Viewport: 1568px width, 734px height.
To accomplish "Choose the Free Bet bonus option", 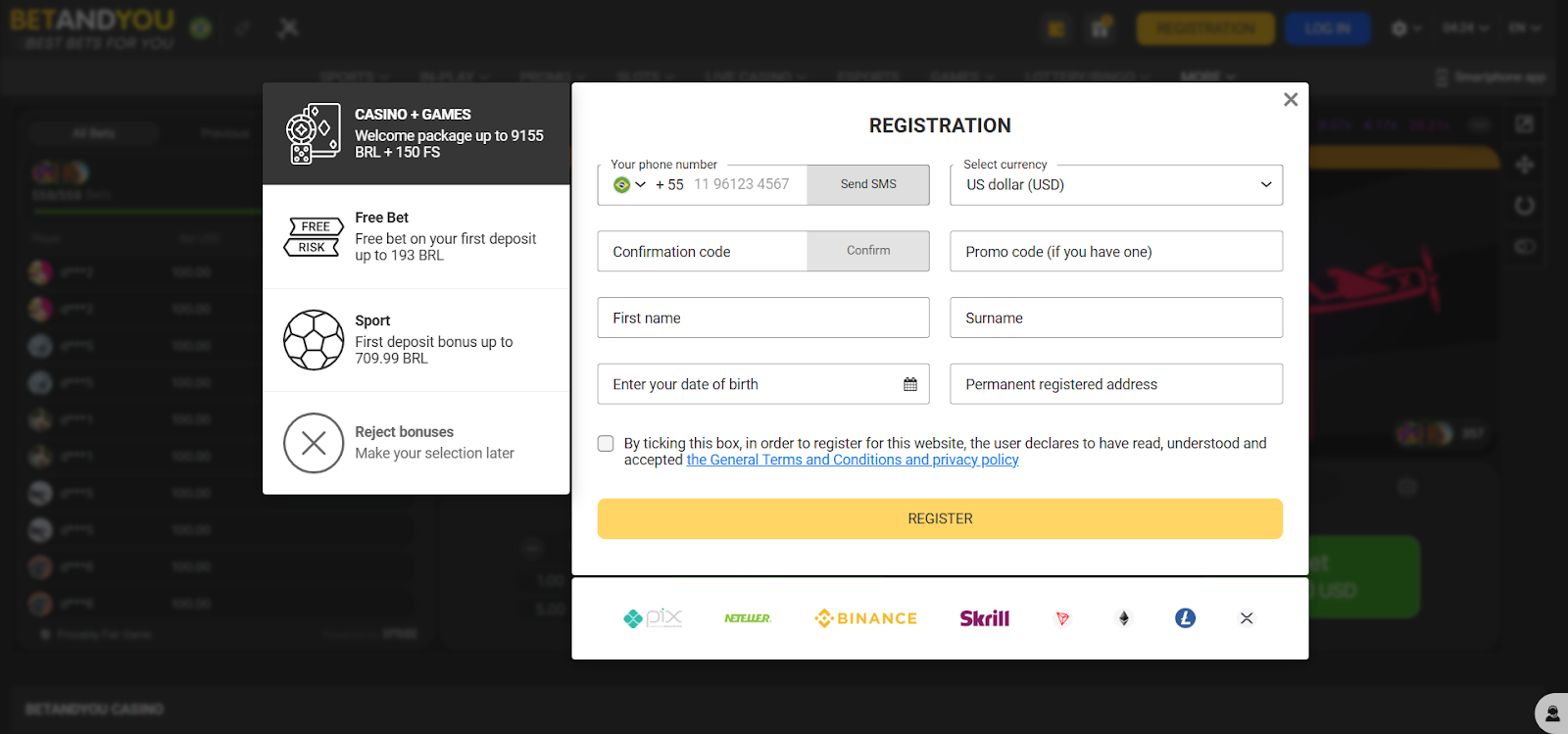I will coord(416,237).
